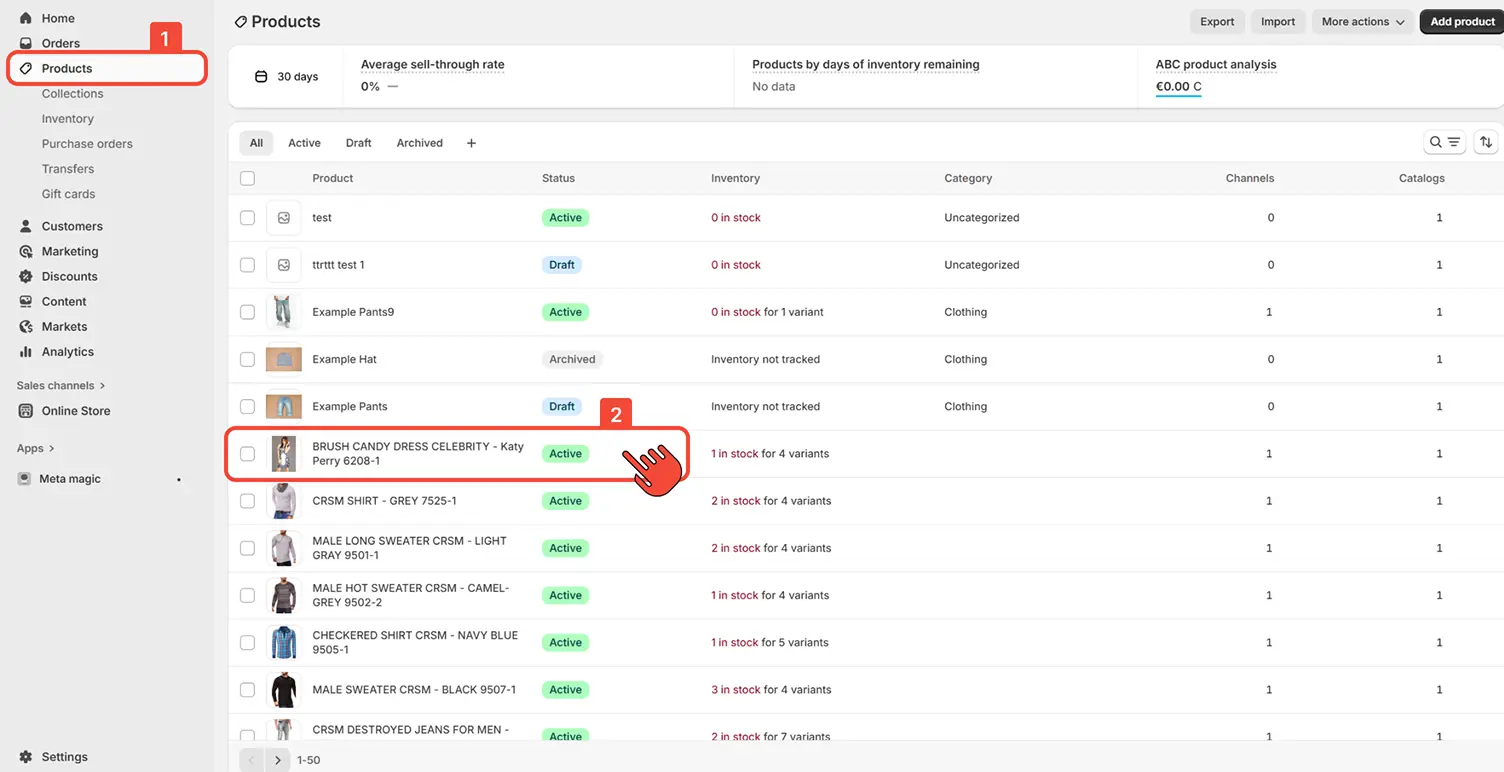Image resolution: width=1504 pixels, height=772 pixels.
Task: Switch to the Archived tab
Action: tap(419, 143)
